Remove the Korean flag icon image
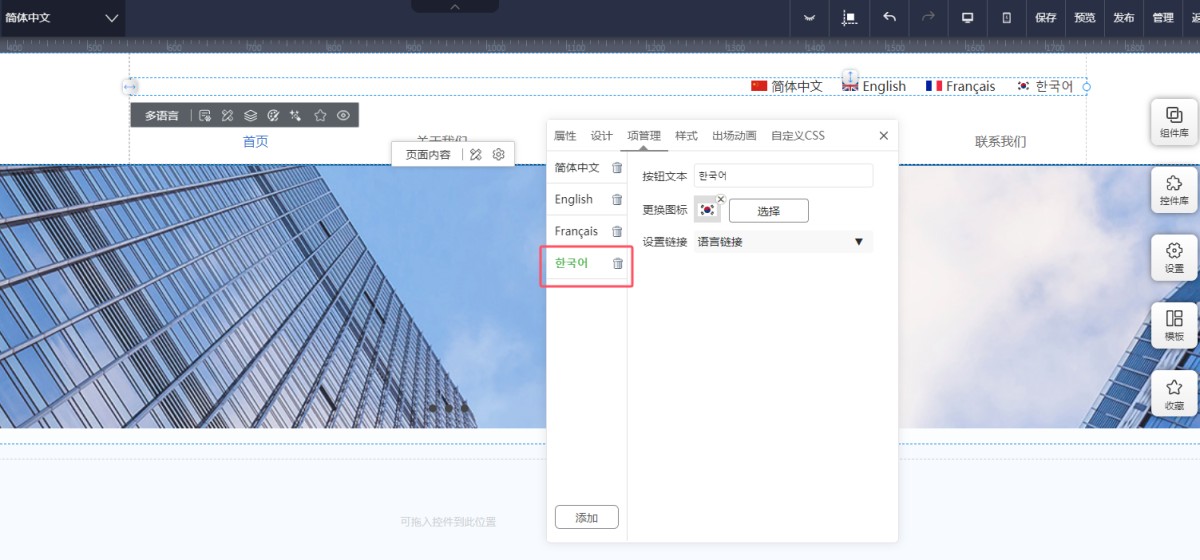Image resolution: width=1200 pixels, height=560 pixels. coord(721,198)
